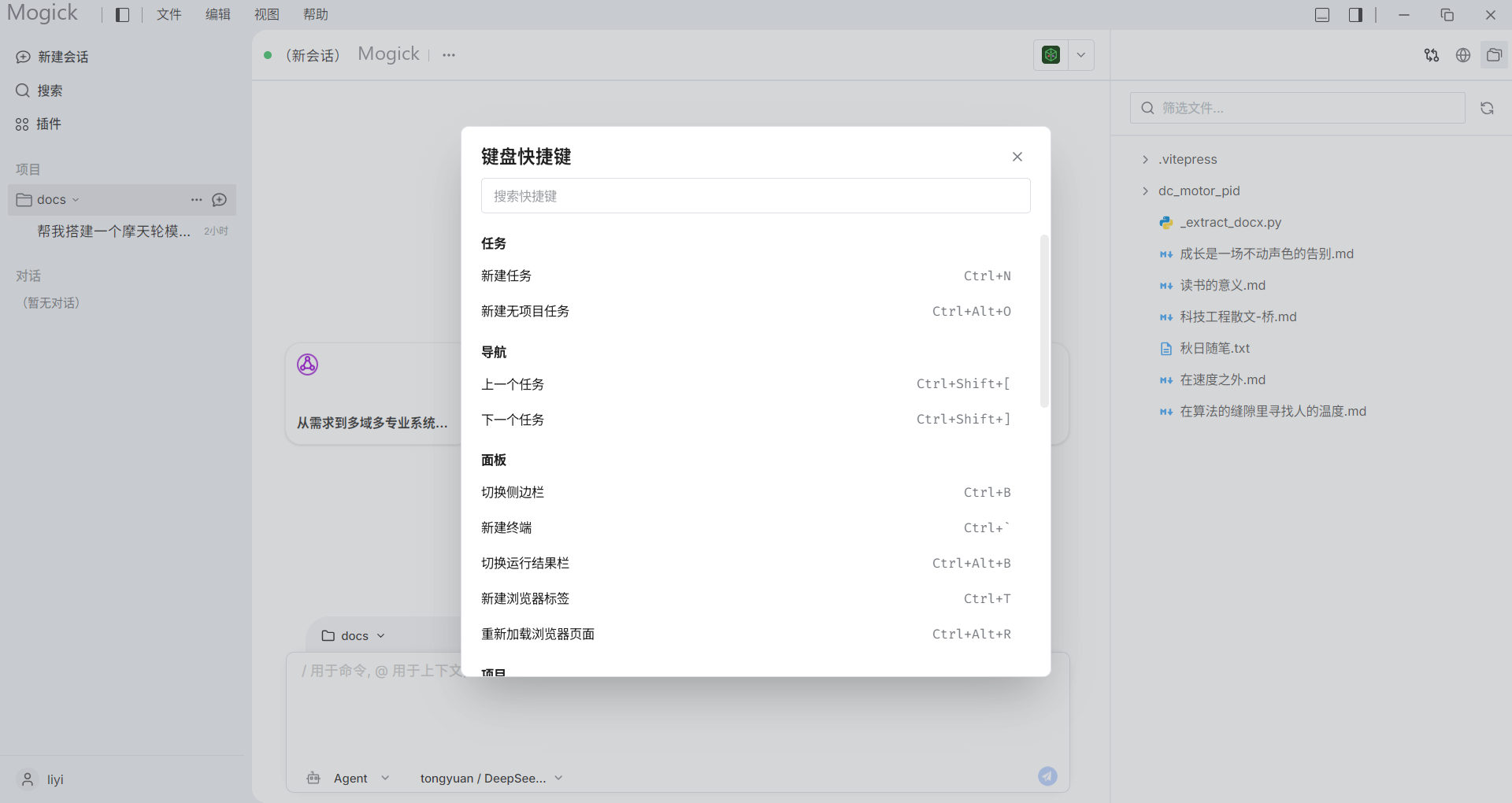Open 在速度之外.md file
Image resolution: width=1512 pixels, height=803 pixels.
[1213, 379]
